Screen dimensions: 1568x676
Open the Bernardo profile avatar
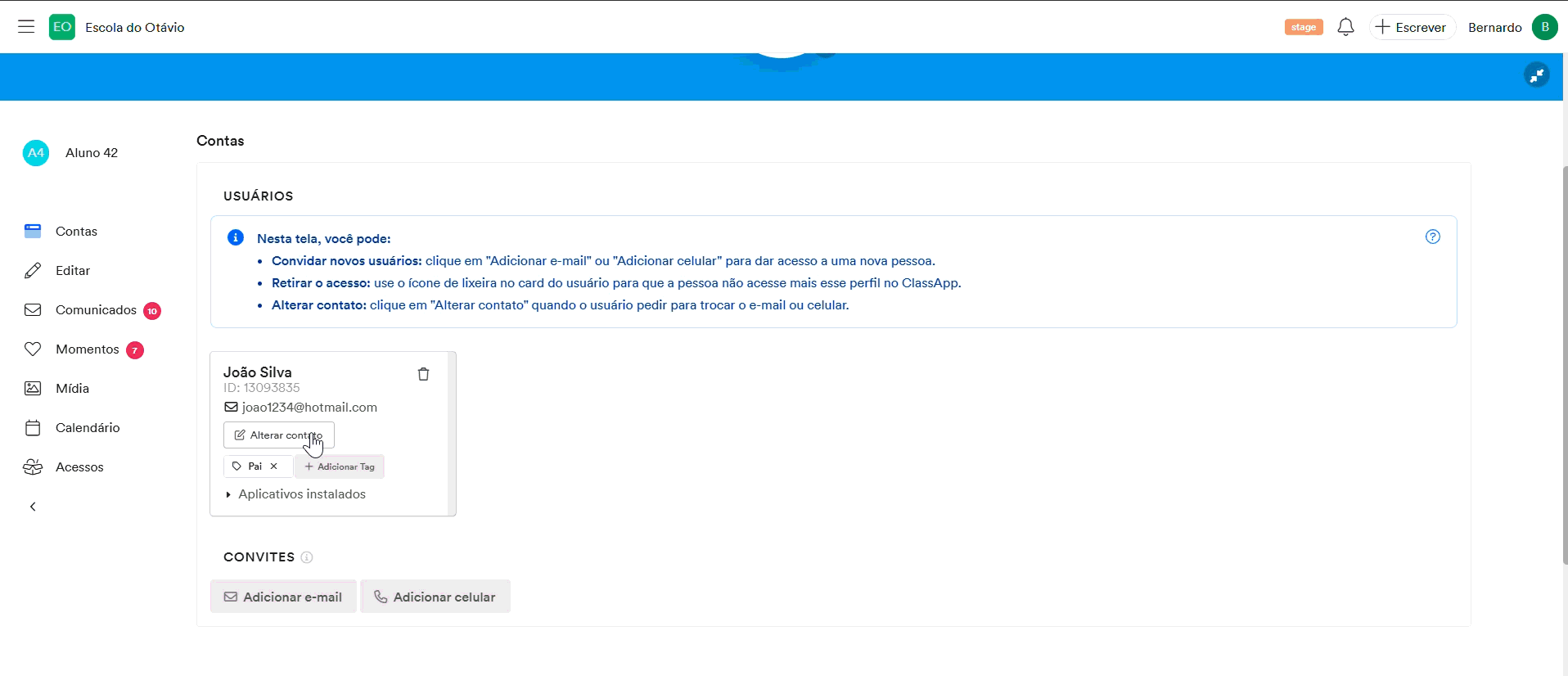point(1544,27)
